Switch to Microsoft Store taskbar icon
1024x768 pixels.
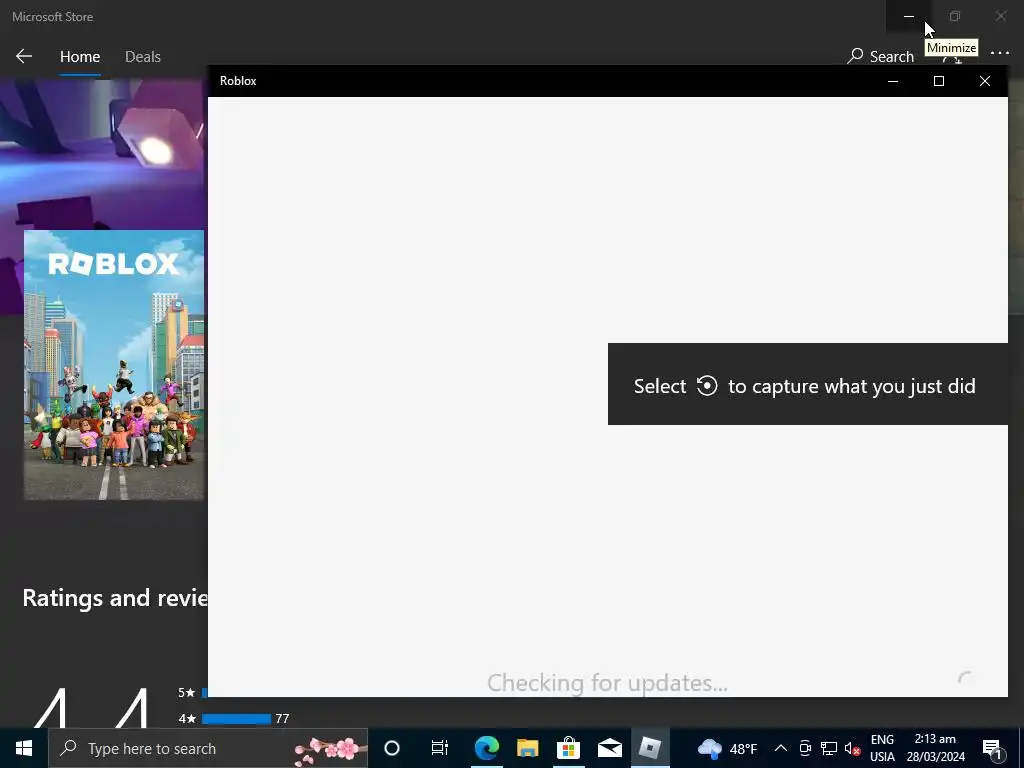(568, 748)
